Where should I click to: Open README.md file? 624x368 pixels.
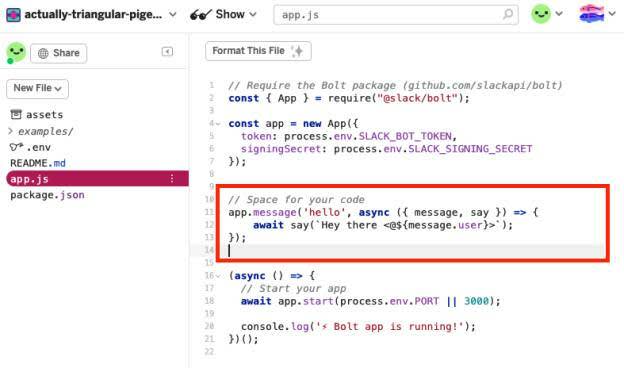pyautogui.click(x=38, y=163)
